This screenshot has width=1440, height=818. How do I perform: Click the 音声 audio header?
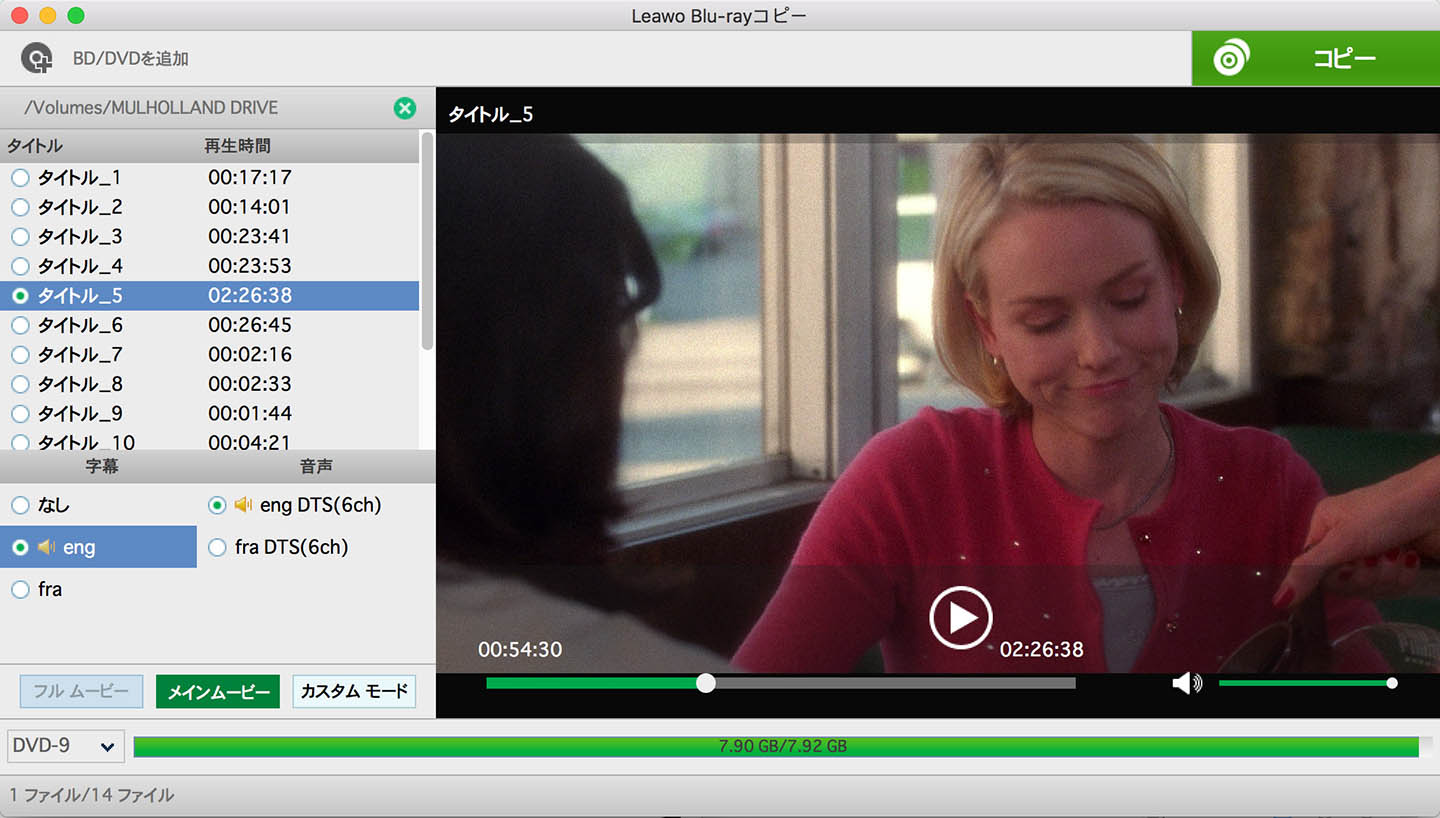tap(316, 466)
